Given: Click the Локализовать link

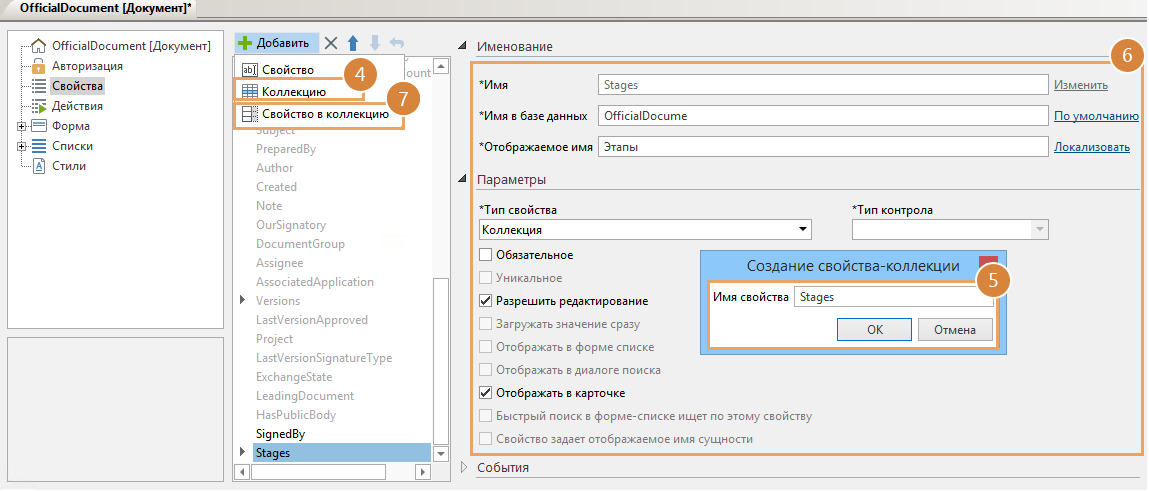Looking at the screenshot, I should pyautogui.click(x=1091, y=148).
